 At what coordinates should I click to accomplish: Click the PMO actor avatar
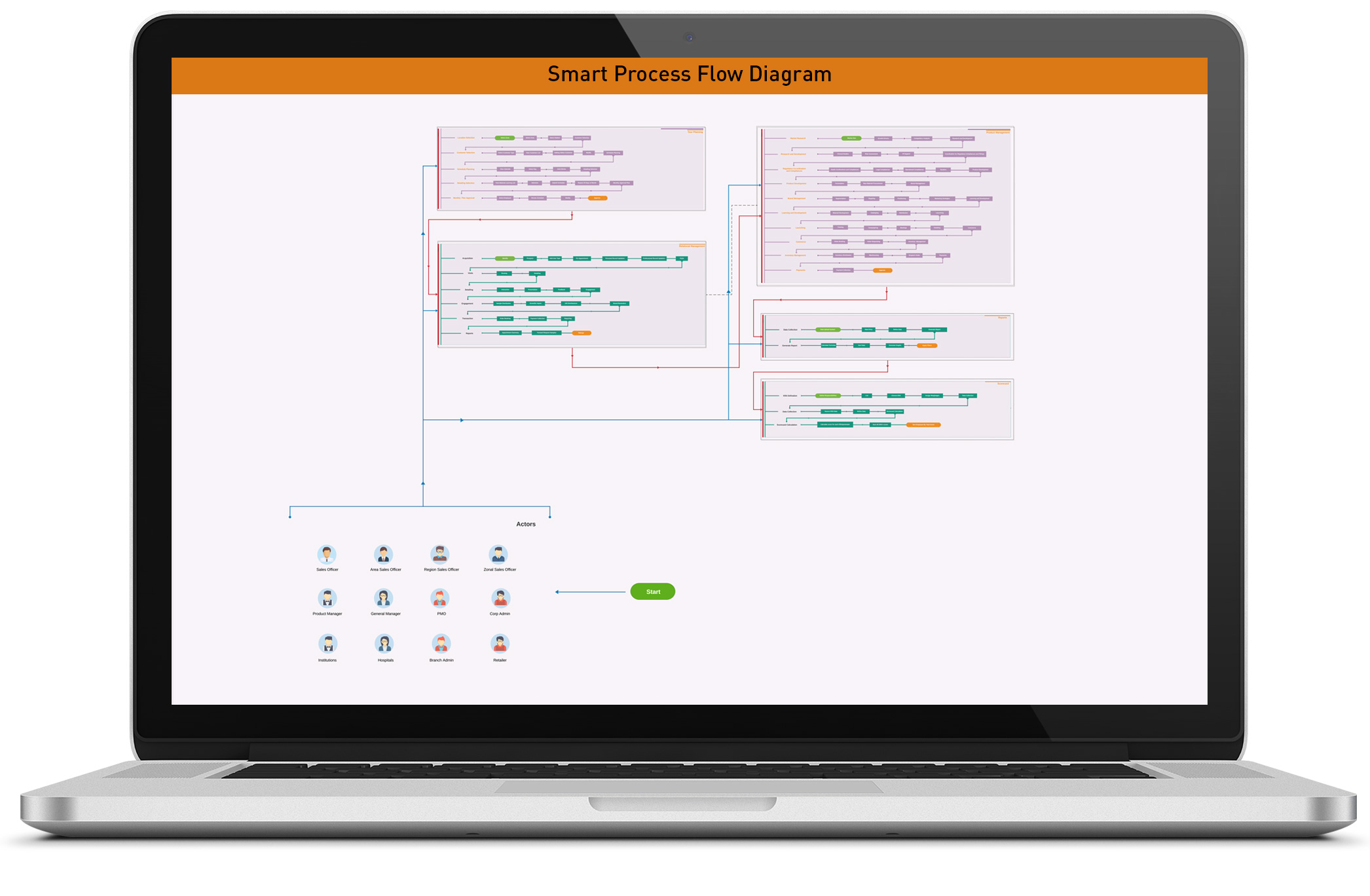point(440,599)
